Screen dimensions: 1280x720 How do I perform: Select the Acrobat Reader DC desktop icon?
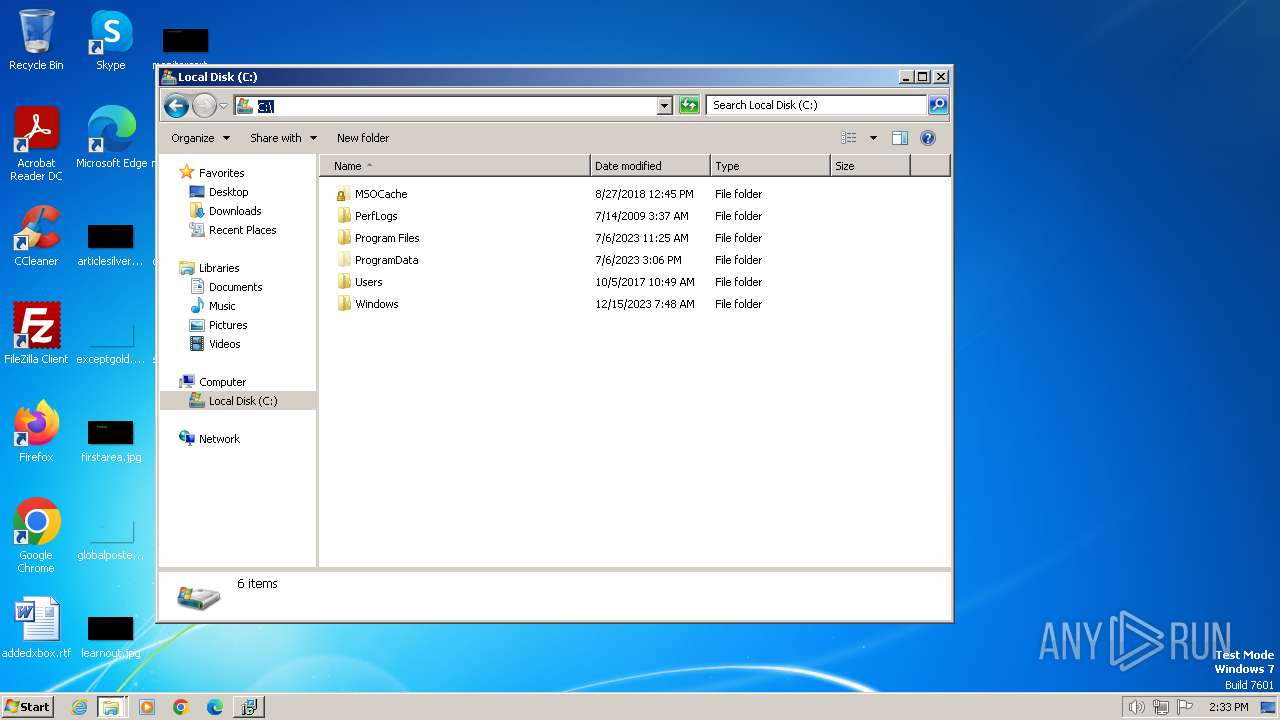(x=36, y=144)
